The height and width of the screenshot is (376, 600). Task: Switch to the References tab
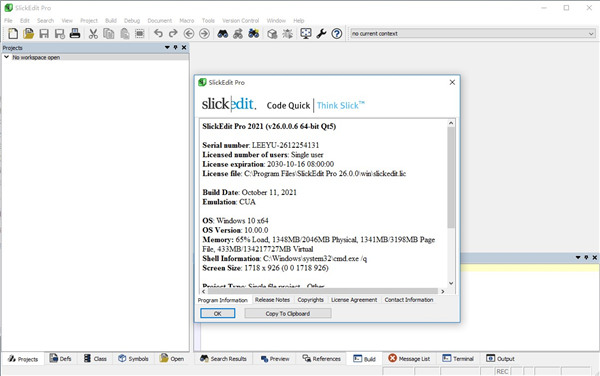click(321, 359)
